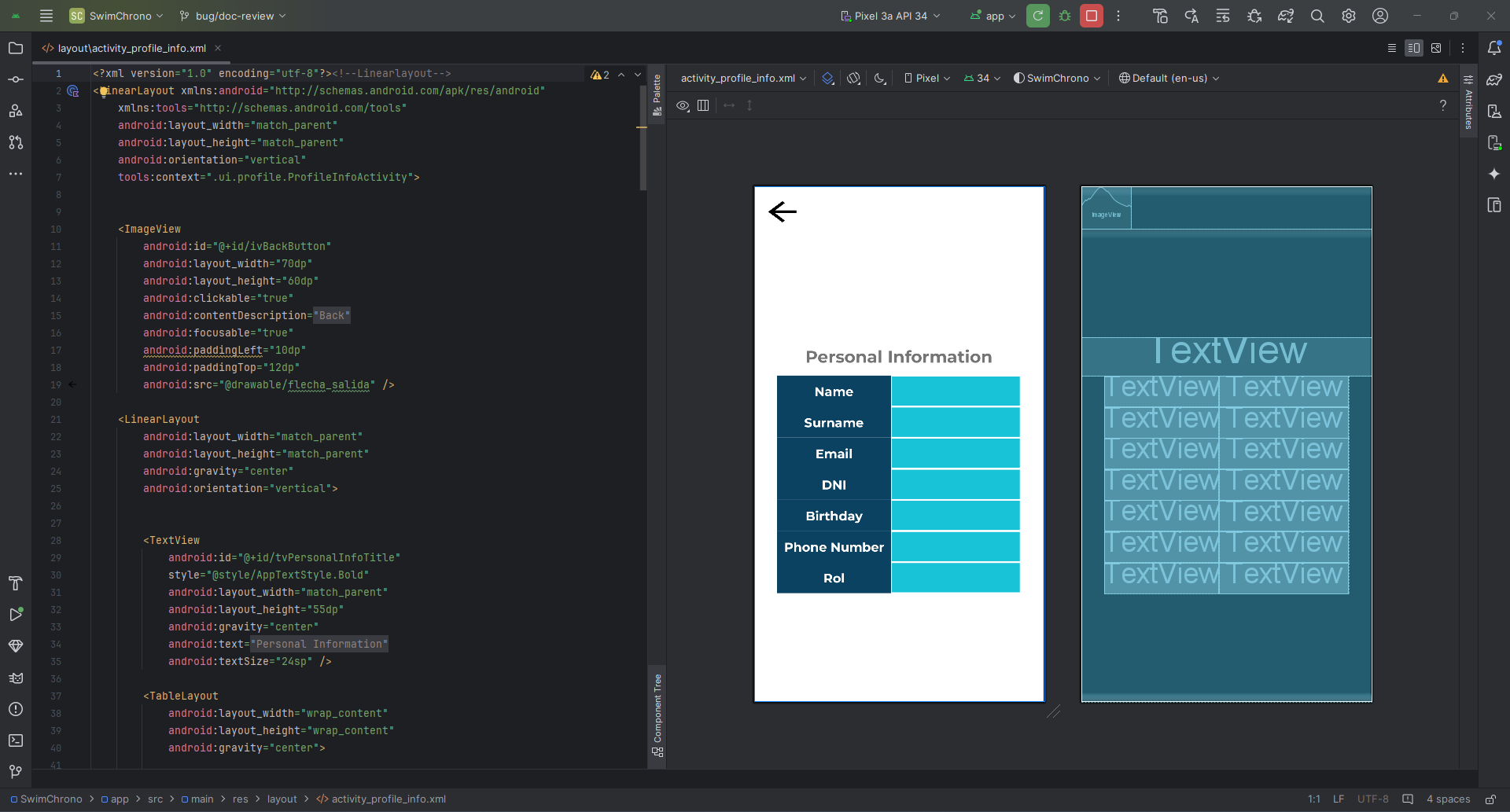Switch editor to Design-only view

(x=1436, y=48)
